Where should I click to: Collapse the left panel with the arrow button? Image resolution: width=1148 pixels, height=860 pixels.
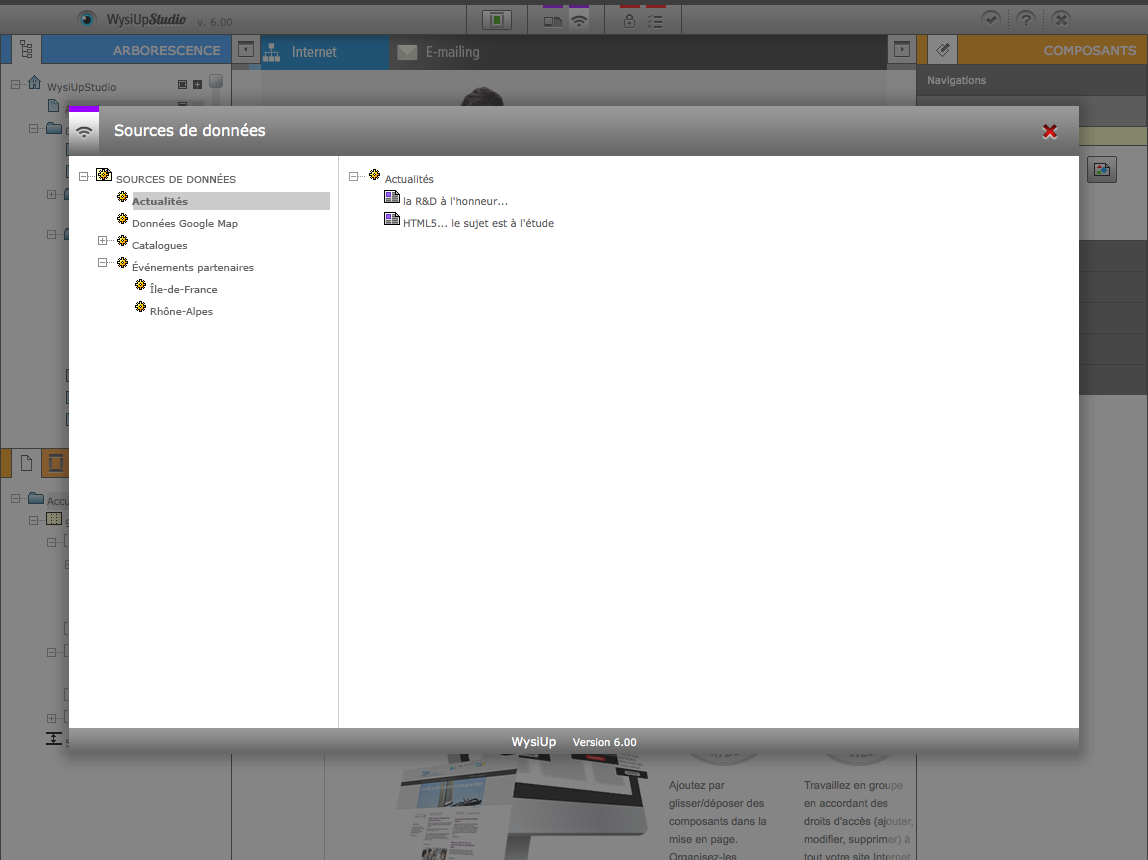click(x=246, y=50)
